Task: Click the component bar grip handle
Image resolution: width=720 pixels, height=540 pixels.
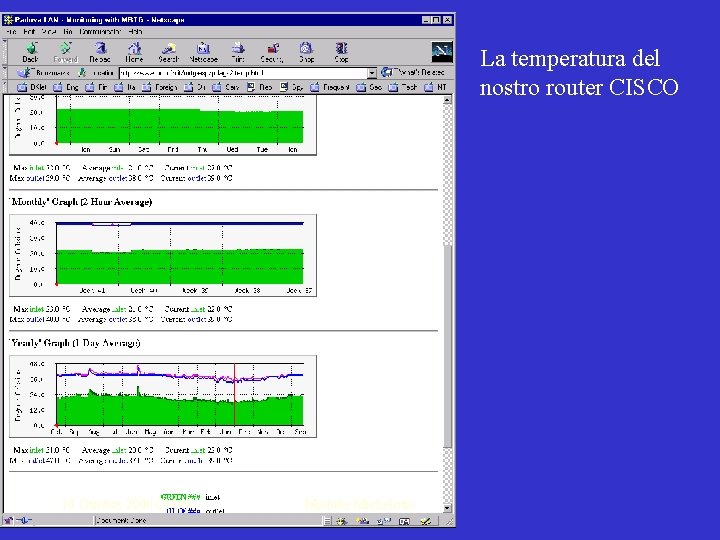Action: click(x=326, y=521)
